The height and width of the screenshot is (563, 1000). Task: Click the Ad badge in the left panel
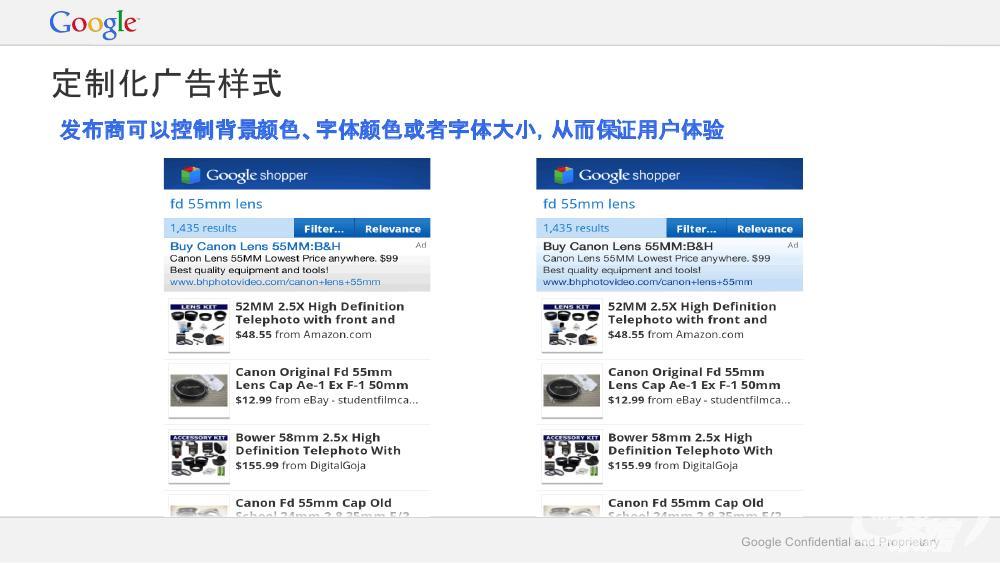(421, 245)
